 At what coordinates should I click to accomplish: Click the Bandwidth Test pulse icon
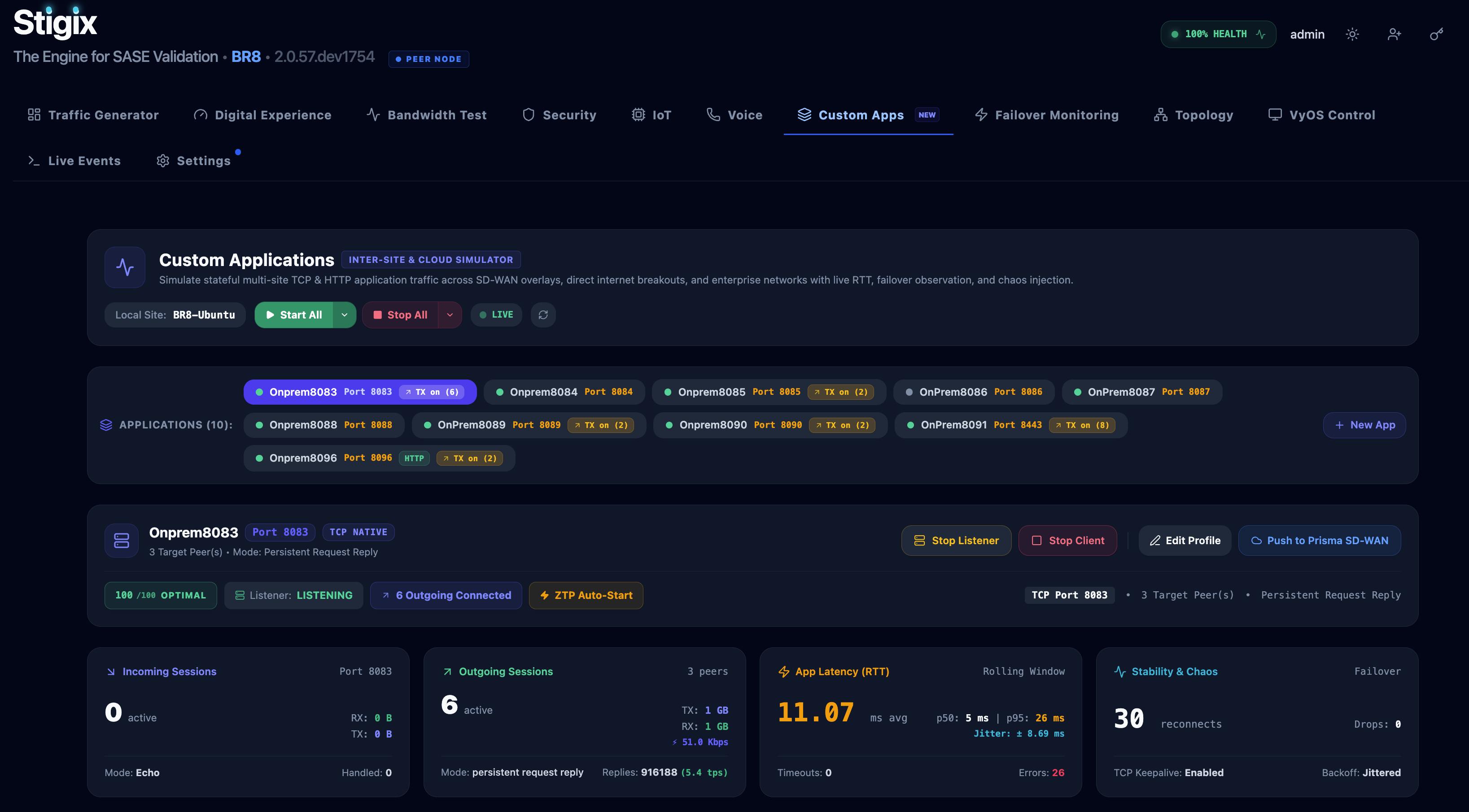click(373, 114)
